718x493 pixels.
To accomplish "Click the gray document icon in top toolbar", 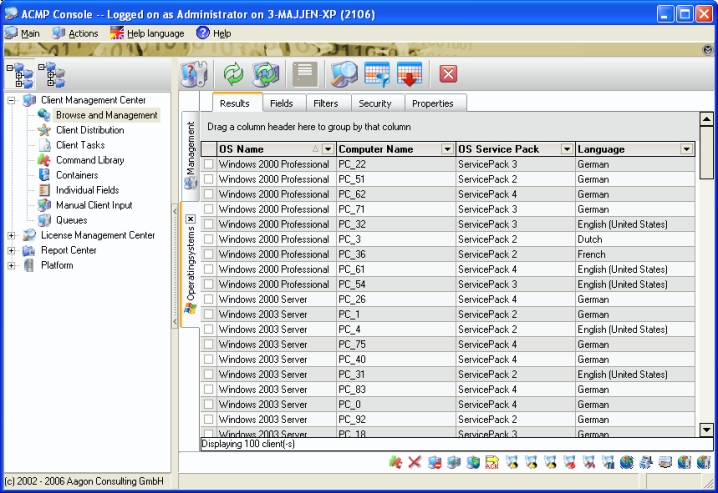I will (305, 74).
